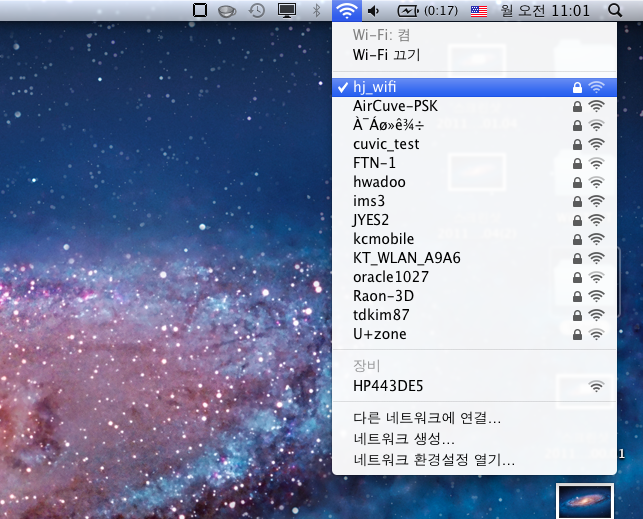
Task: Connect to AirCuve-PSK network
Action: pyautogui.click(x=474, y=106)
